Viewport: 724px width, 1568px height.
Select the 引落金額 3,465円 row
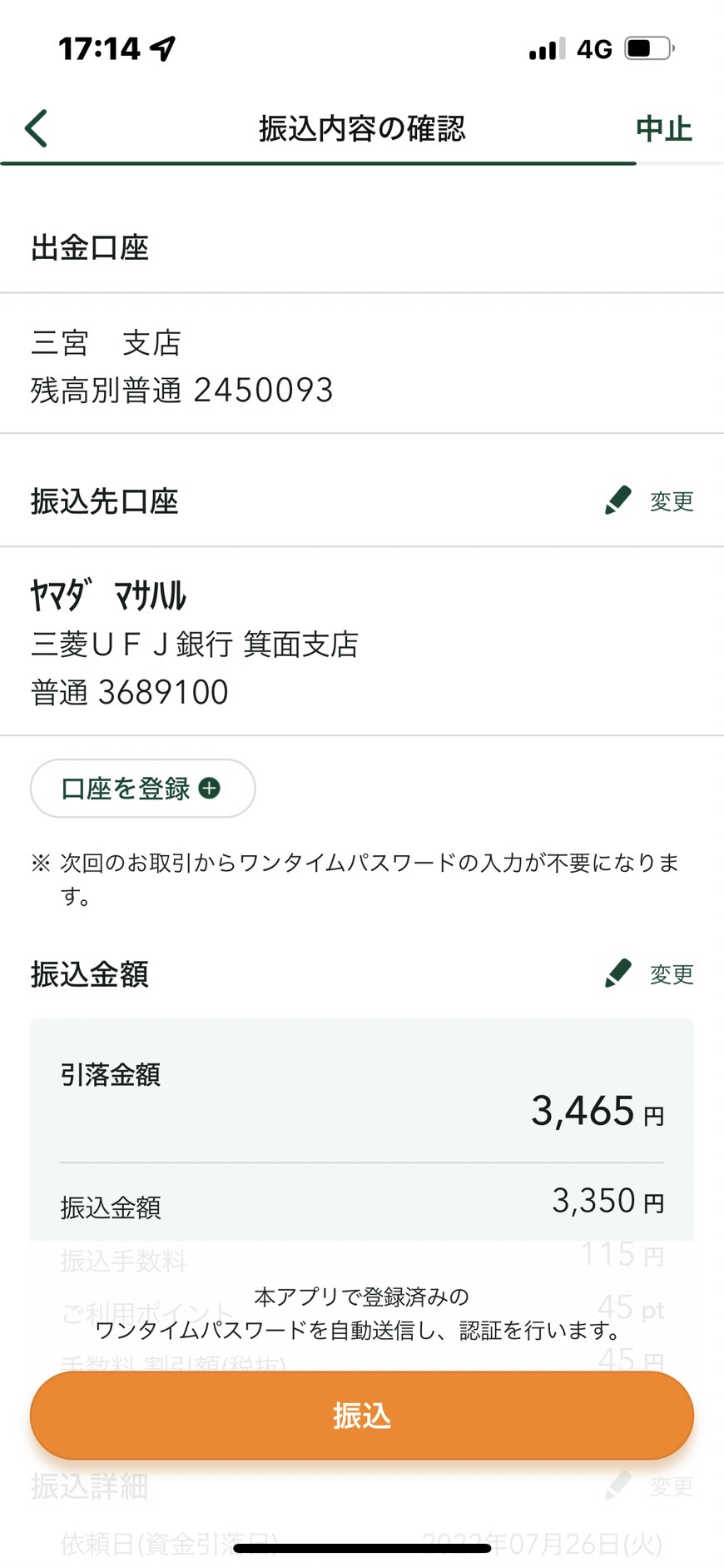coord(361,1093)
